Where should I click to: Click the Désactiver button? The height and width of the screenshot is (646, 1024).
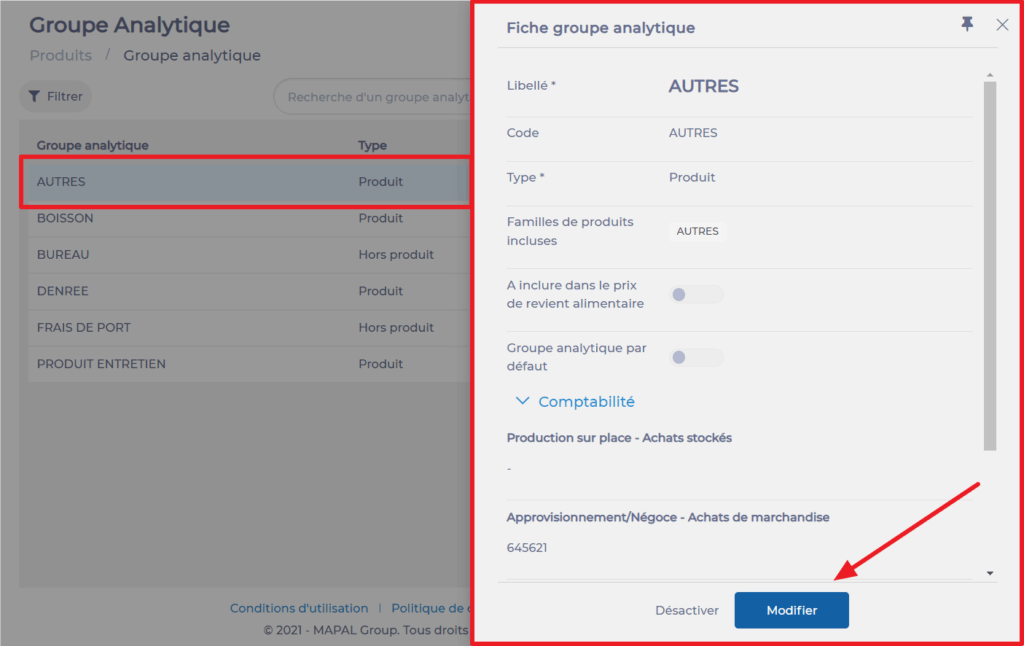(686, 610)
